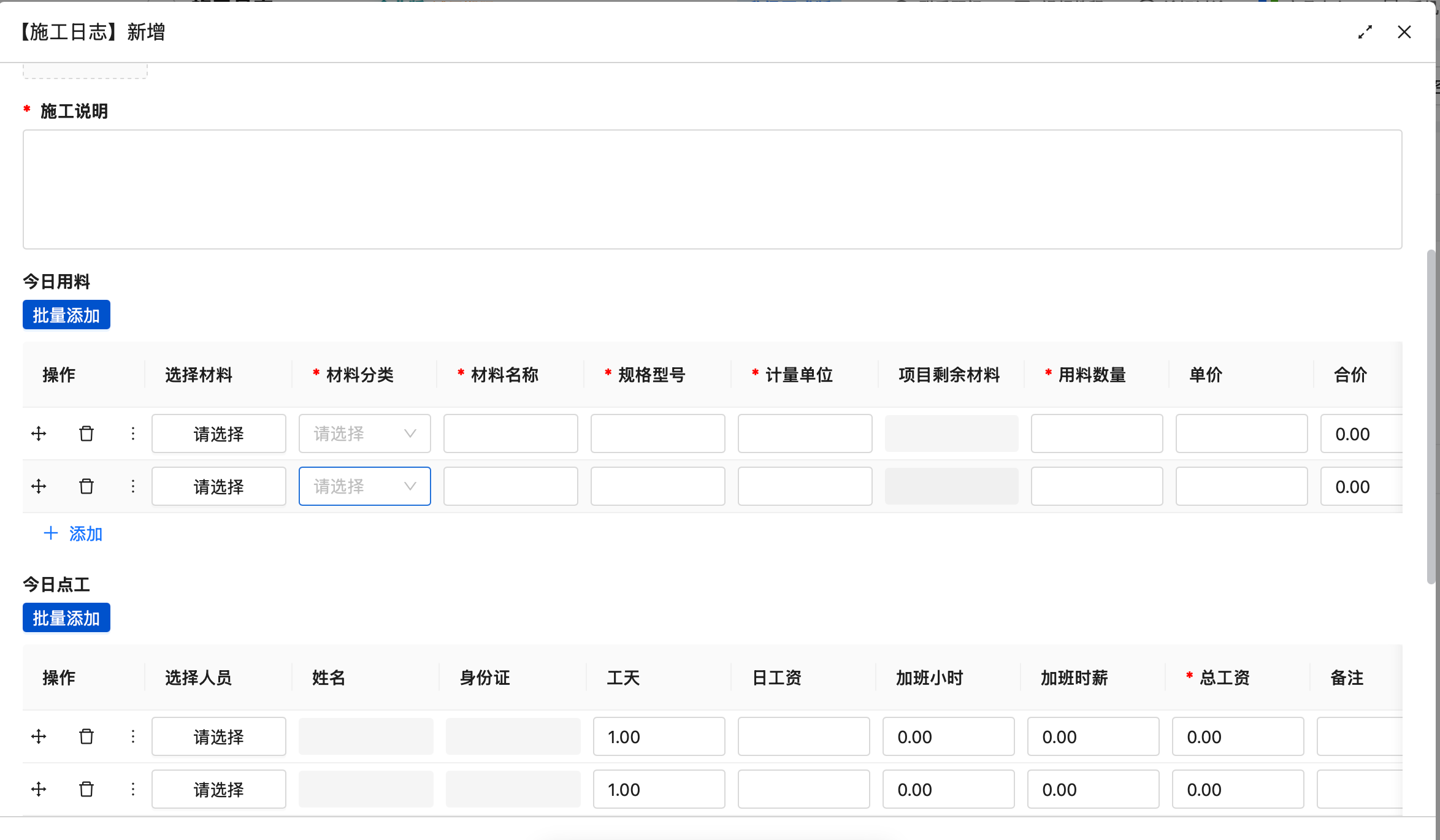Click move handle of second material row
The image size is (1440, 840).
(x=39, y=486)
